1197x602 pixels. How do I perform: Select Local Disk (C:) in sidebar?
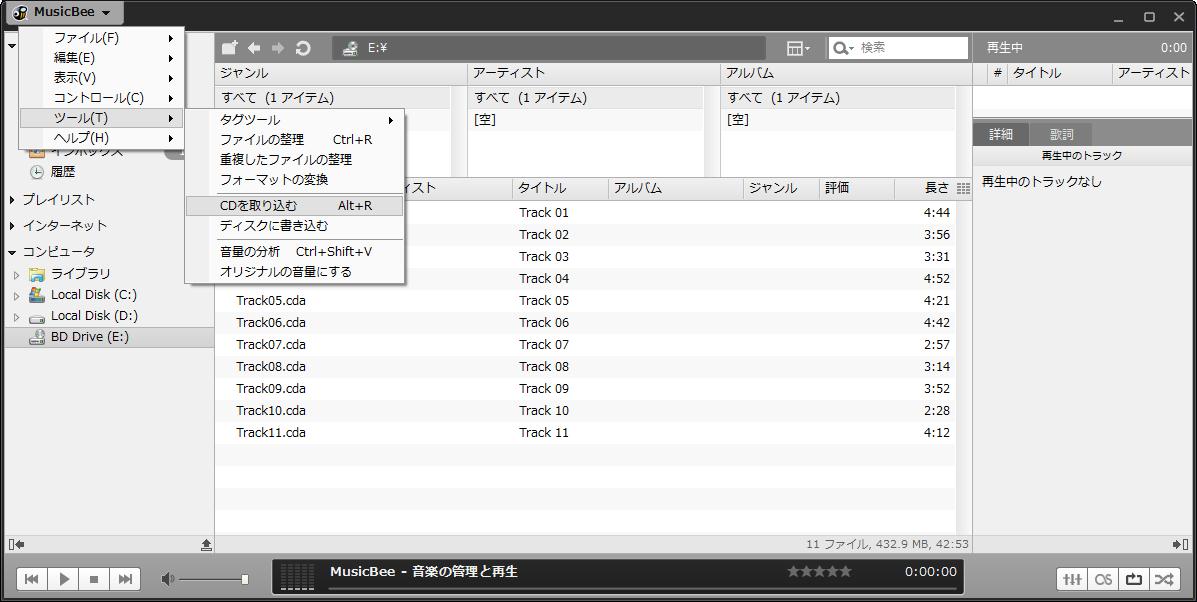[x=94, y=295]
